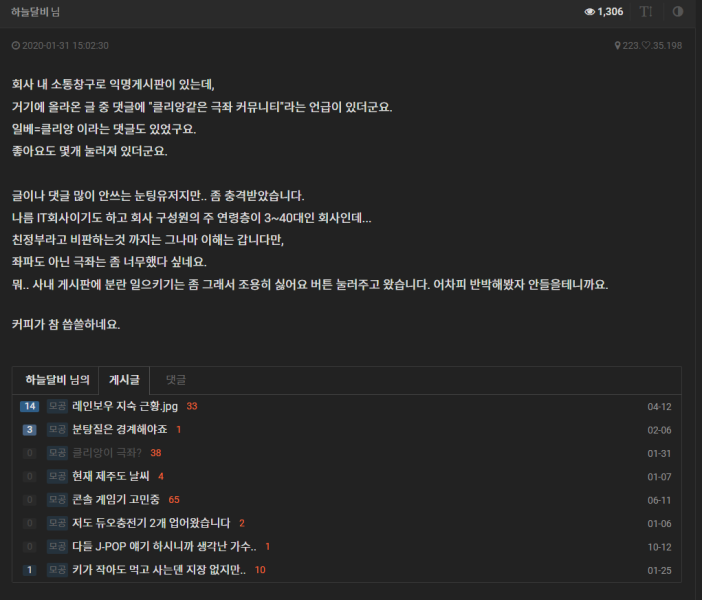Click comment count 65 on 콘솔 게임기 post
This screenshot has width=702, height=600.
(x=174, y=499)
